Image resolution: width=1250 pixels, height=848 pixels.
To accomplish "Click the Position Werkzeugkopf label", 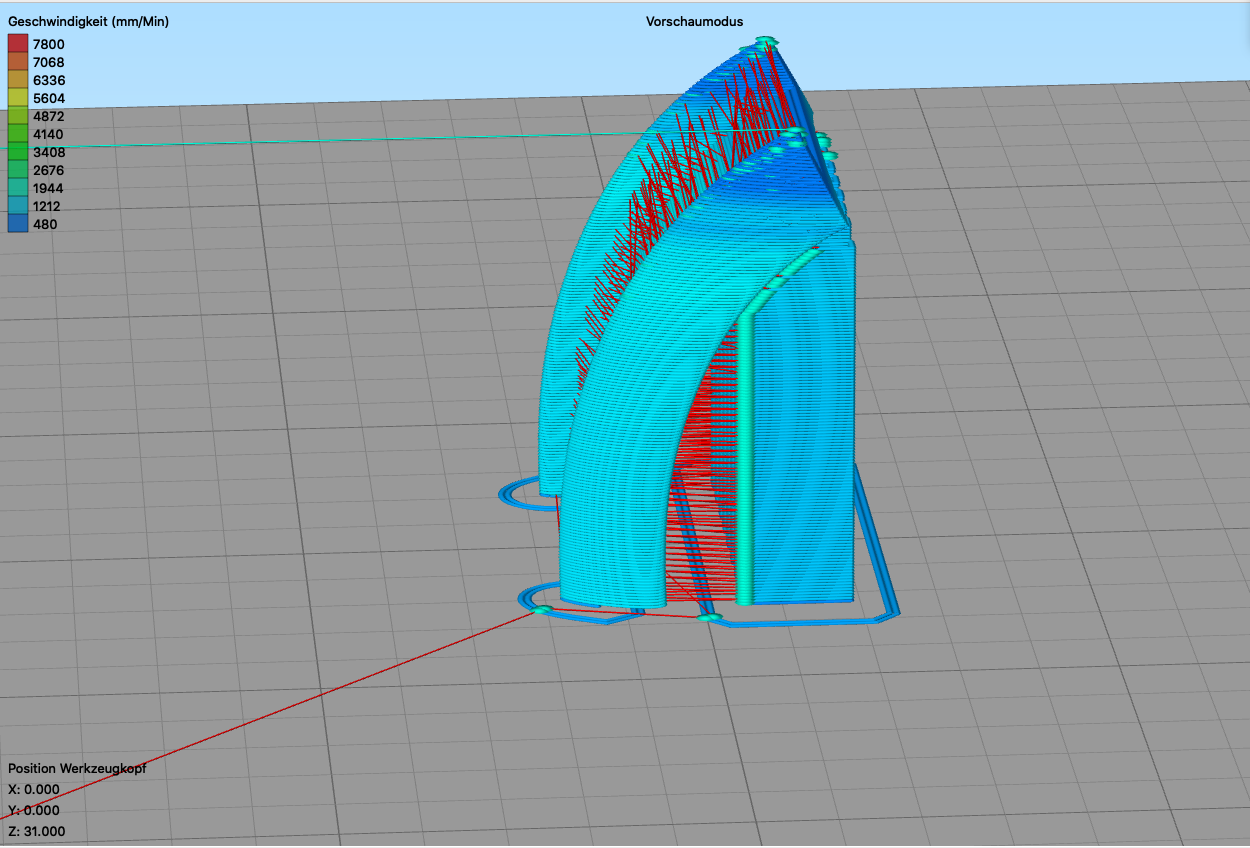I will (77, 768).
